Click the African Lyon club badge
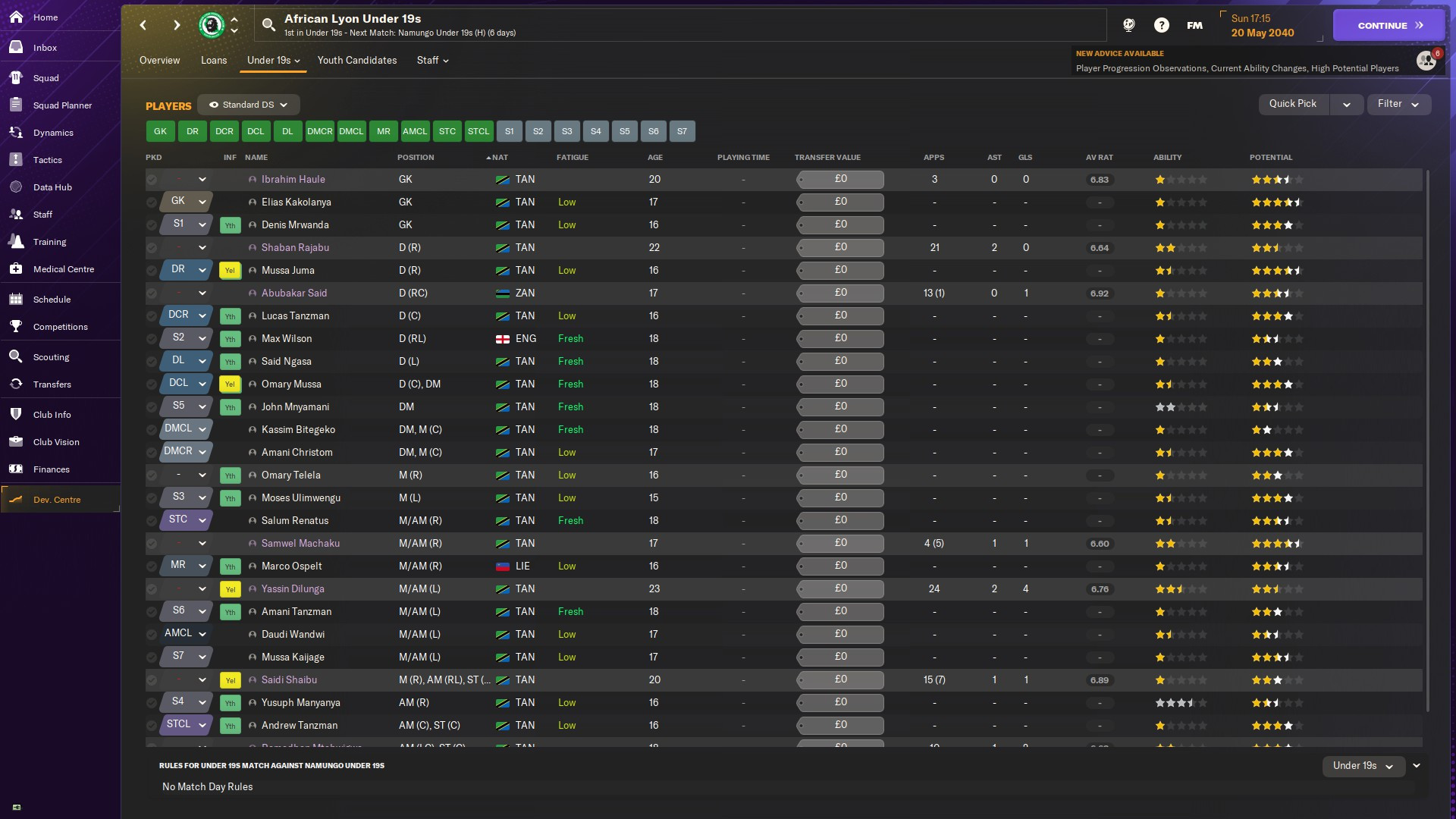Screen dimensions: 1456x819 (211, 25)
